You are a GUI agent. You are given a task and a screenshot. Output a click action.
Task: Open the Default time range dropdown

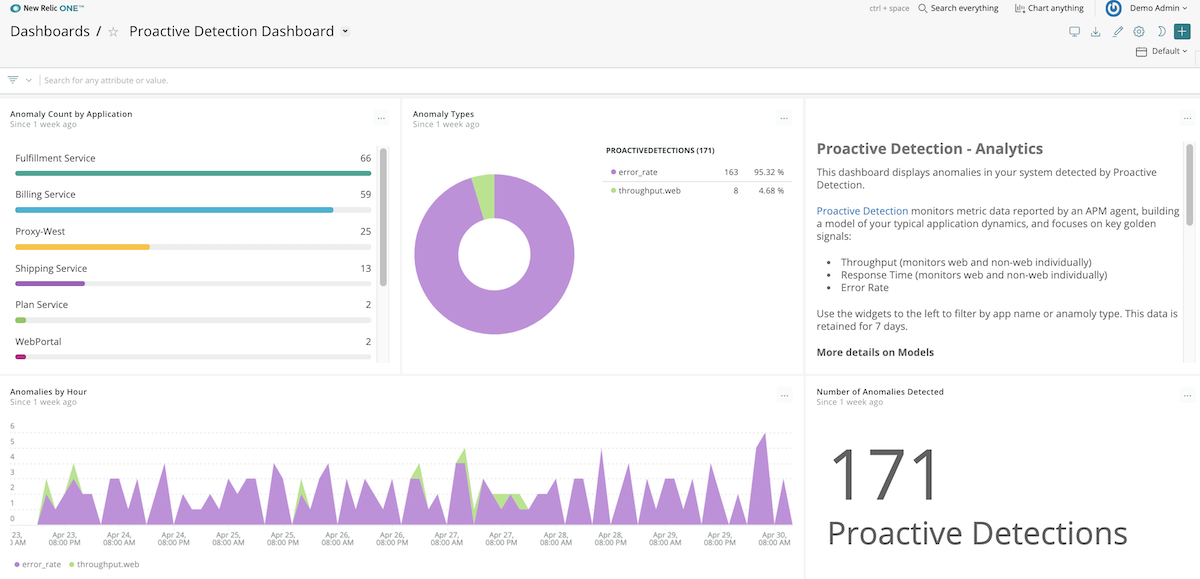[x=1169, y=51]
